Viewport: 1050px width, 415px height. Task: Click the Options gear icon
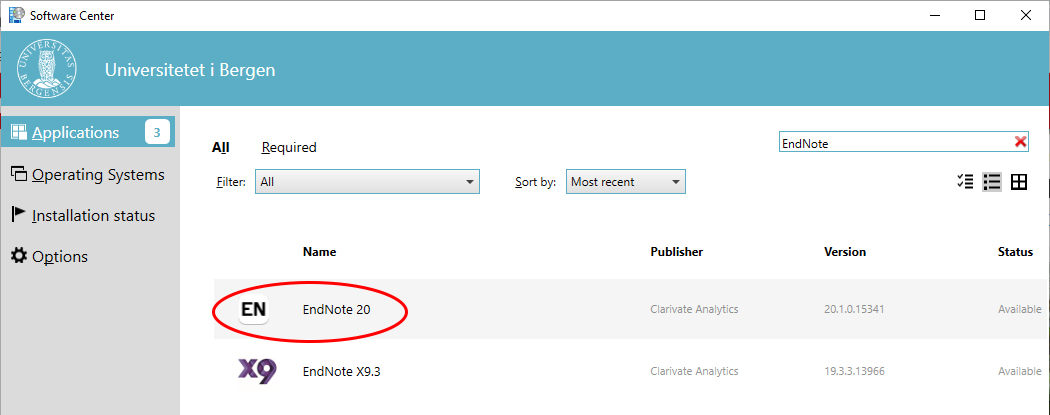coord(19,256)
